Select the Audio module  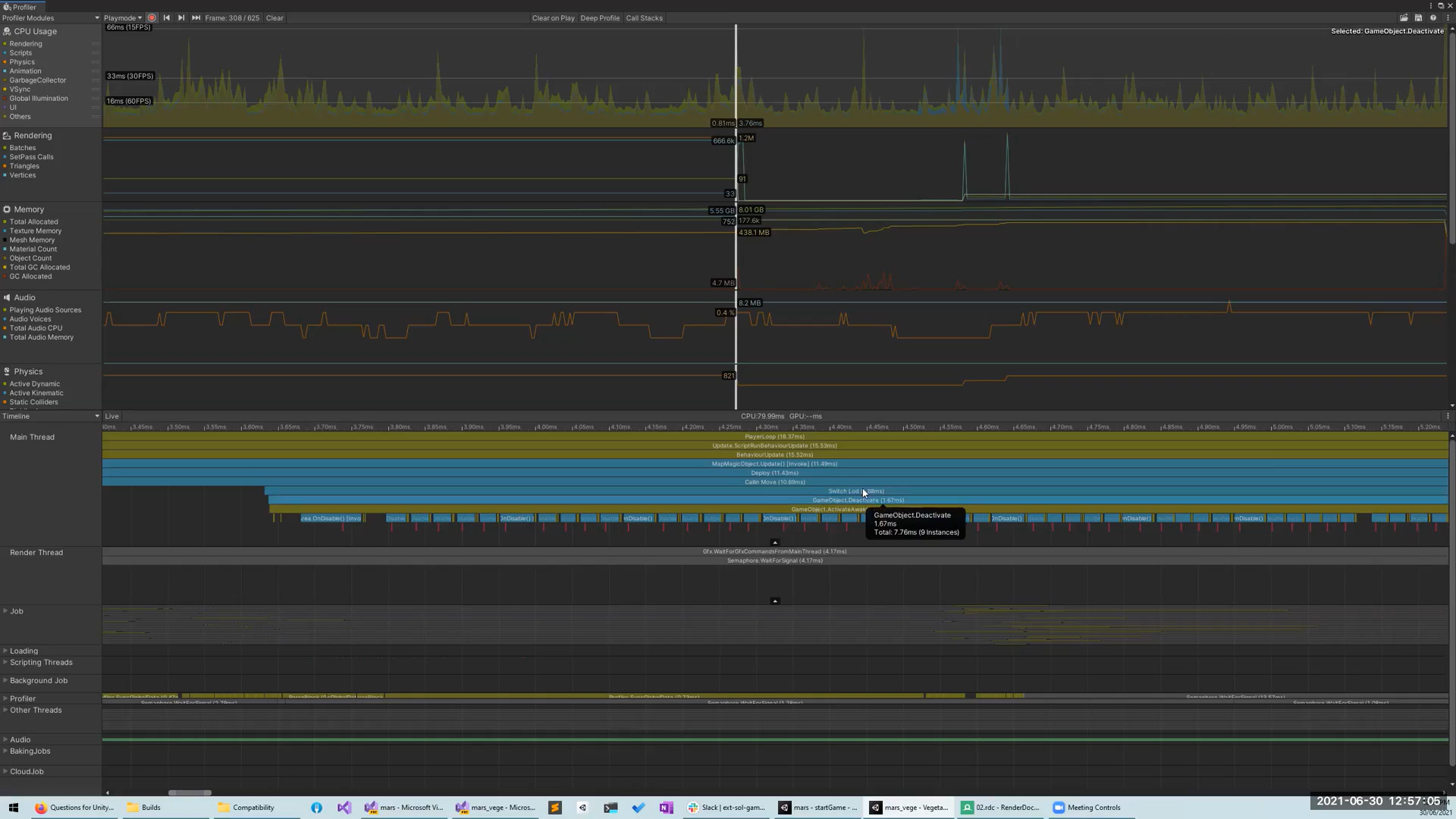pos(24,297)
